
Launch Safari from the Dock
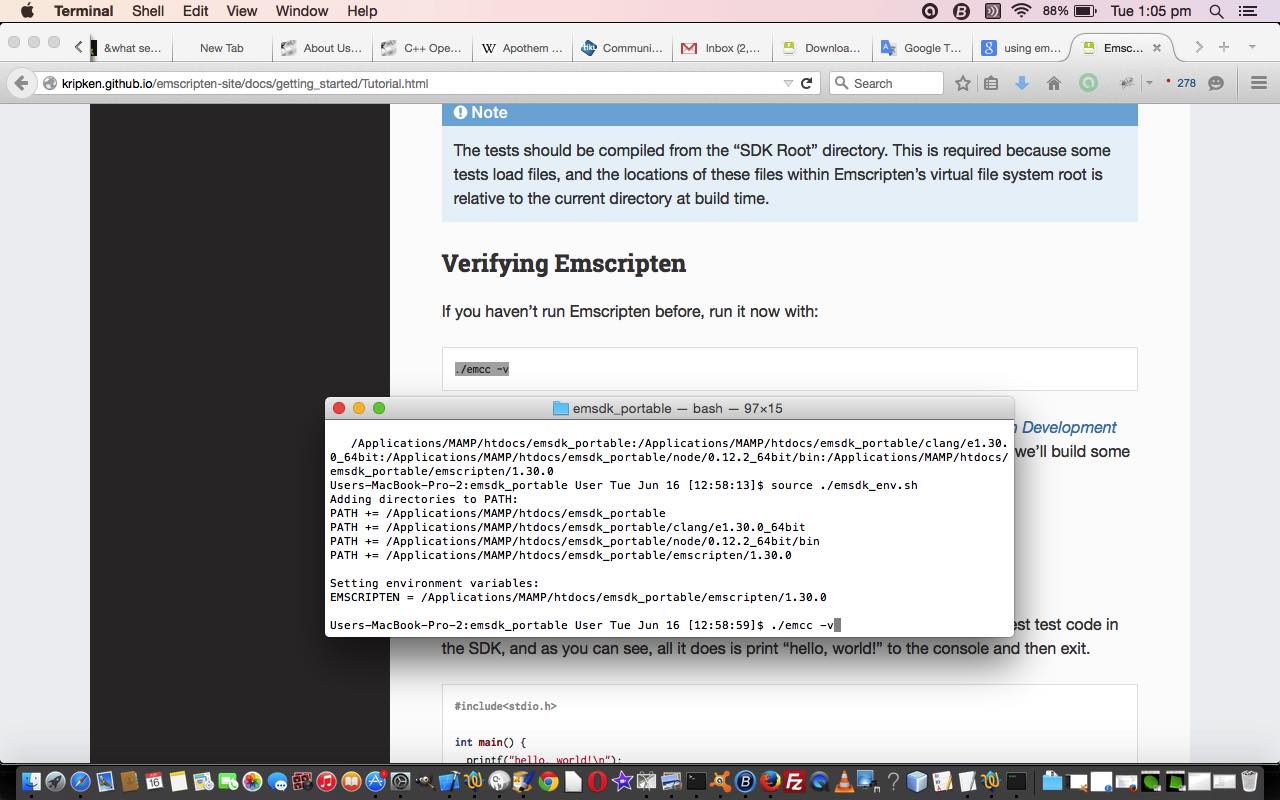[80, 782]
